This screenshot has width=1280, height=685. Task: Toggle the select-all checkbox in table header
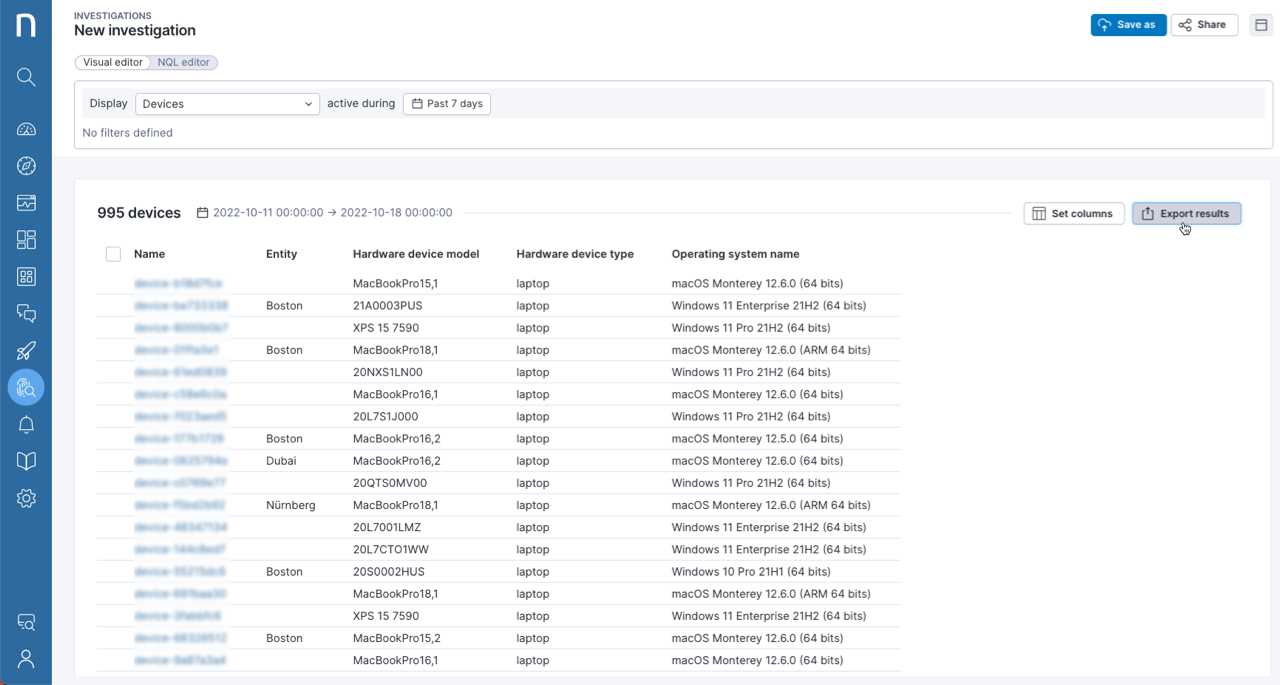point(113,254)
